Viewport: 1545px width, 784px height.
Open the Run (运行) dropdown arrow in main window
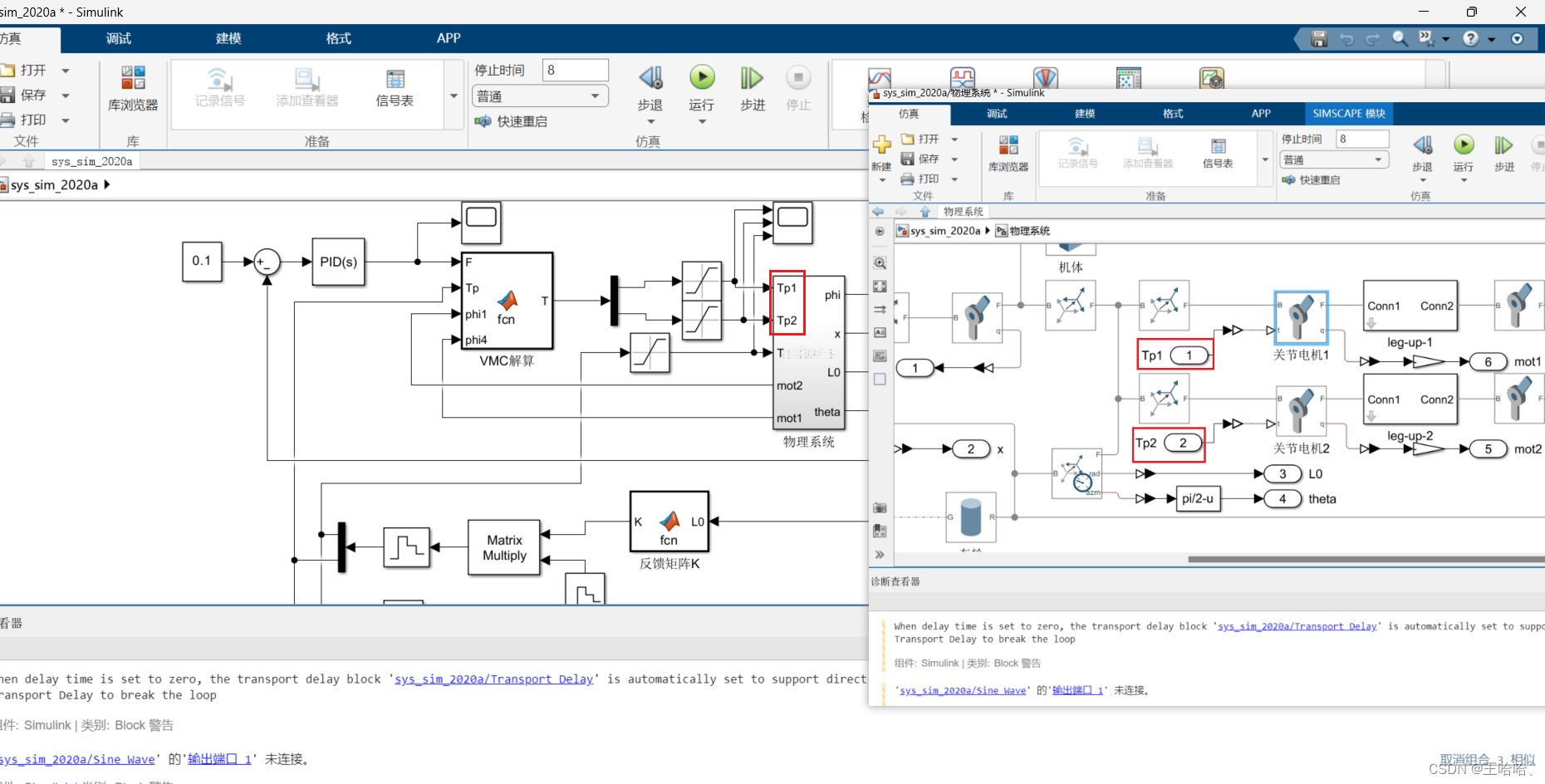point(702,121)
